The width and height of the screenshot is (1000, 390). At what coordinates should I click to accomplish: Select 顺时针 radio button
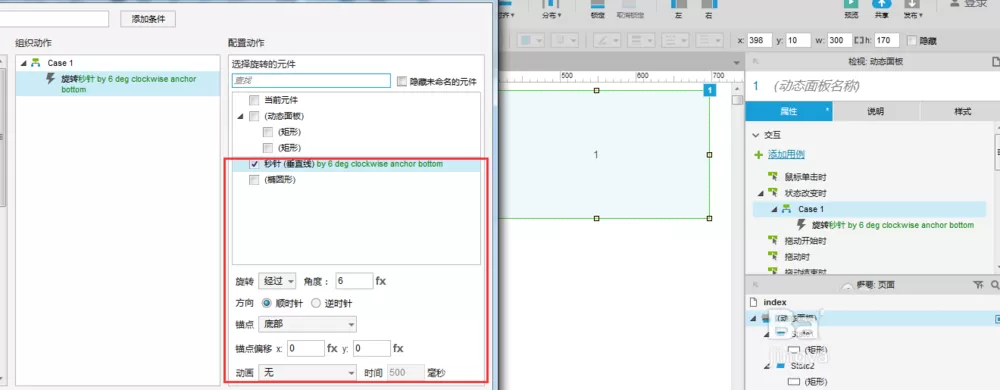click(x=267, y=303)
